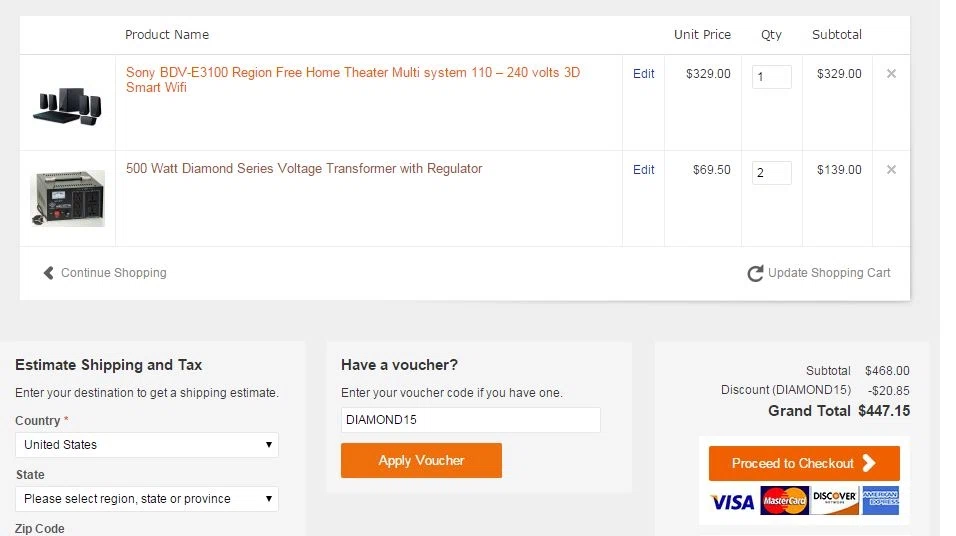Open the Country dropdown showing United States
Screen dimensions: 956x536
pos(147,445)
